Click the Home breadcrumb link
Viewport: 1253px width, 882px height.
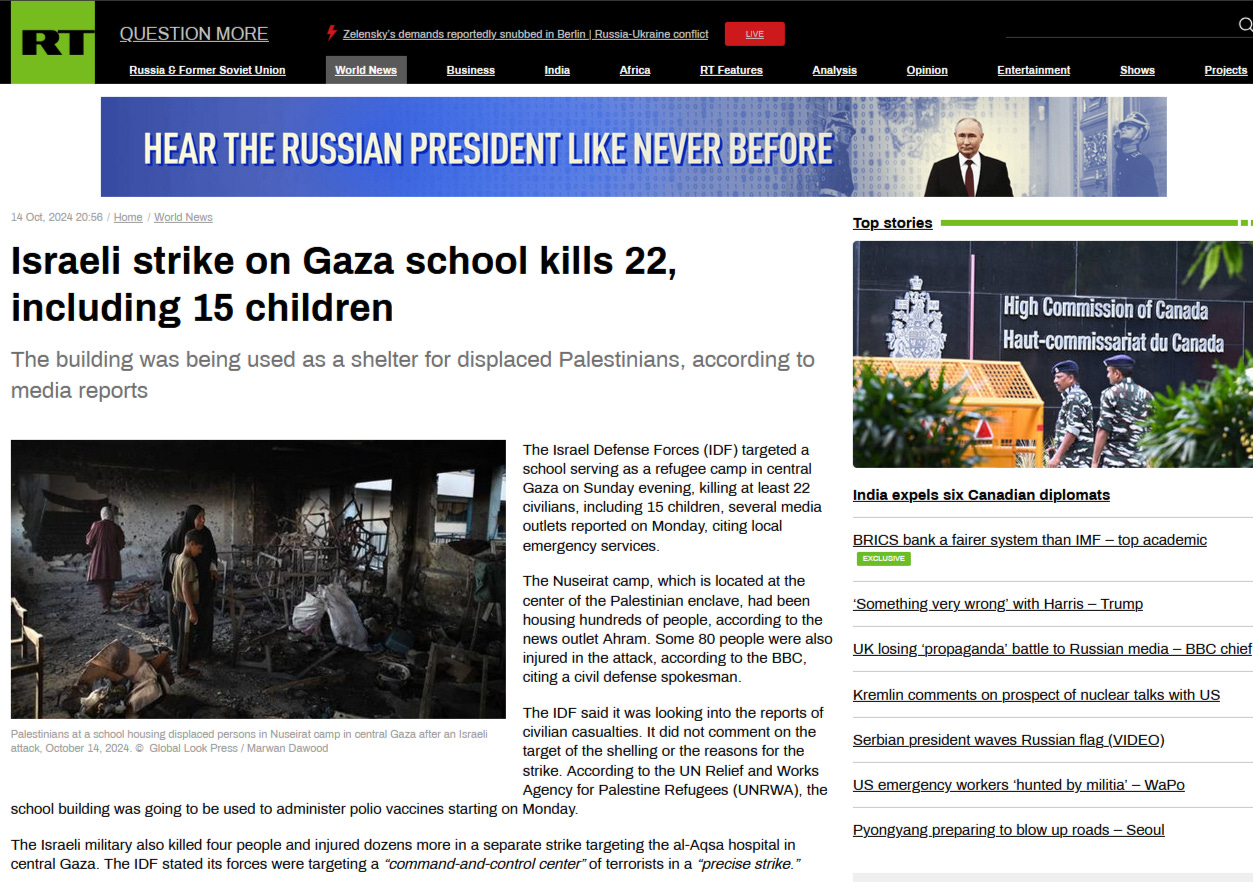(x=128, y=217)
